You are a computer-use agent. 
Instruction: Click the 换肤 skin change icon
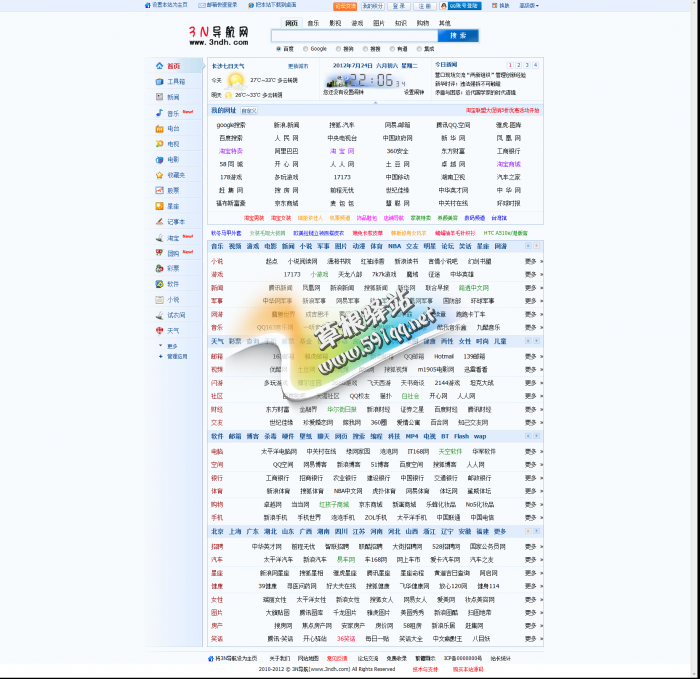(495, 6)
